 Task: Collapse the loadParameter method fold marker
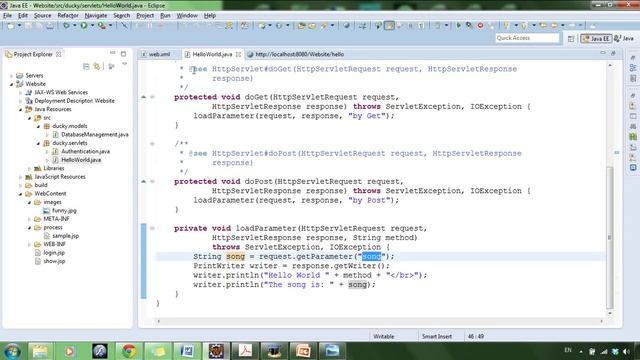click(x=152, y=229)
